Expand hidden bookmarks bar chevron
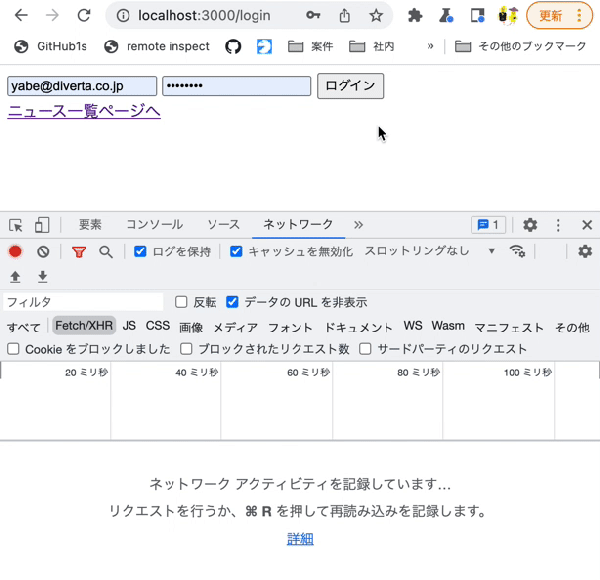Viewport: 600px width, 580px height. point(430,46)
